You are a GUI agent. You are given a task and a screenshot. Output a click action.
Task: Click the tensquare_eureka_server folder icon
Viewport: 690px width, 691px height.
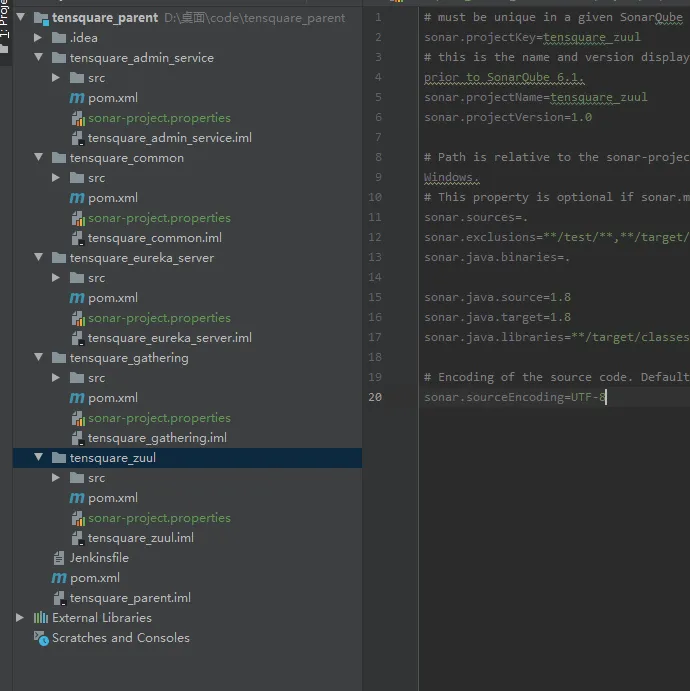click(59, 258)
